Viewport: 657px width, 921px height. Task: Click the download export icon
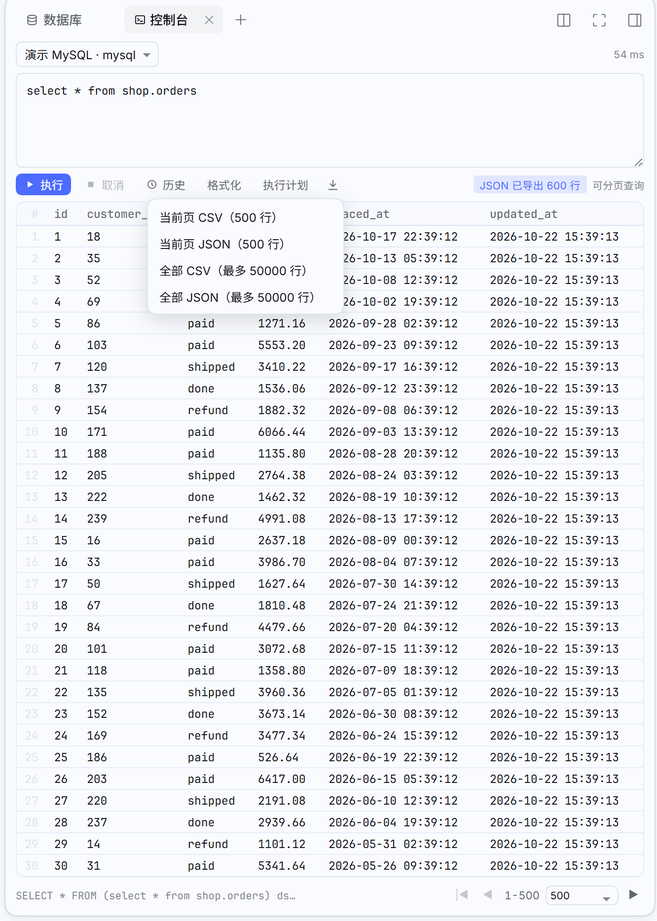333,185
